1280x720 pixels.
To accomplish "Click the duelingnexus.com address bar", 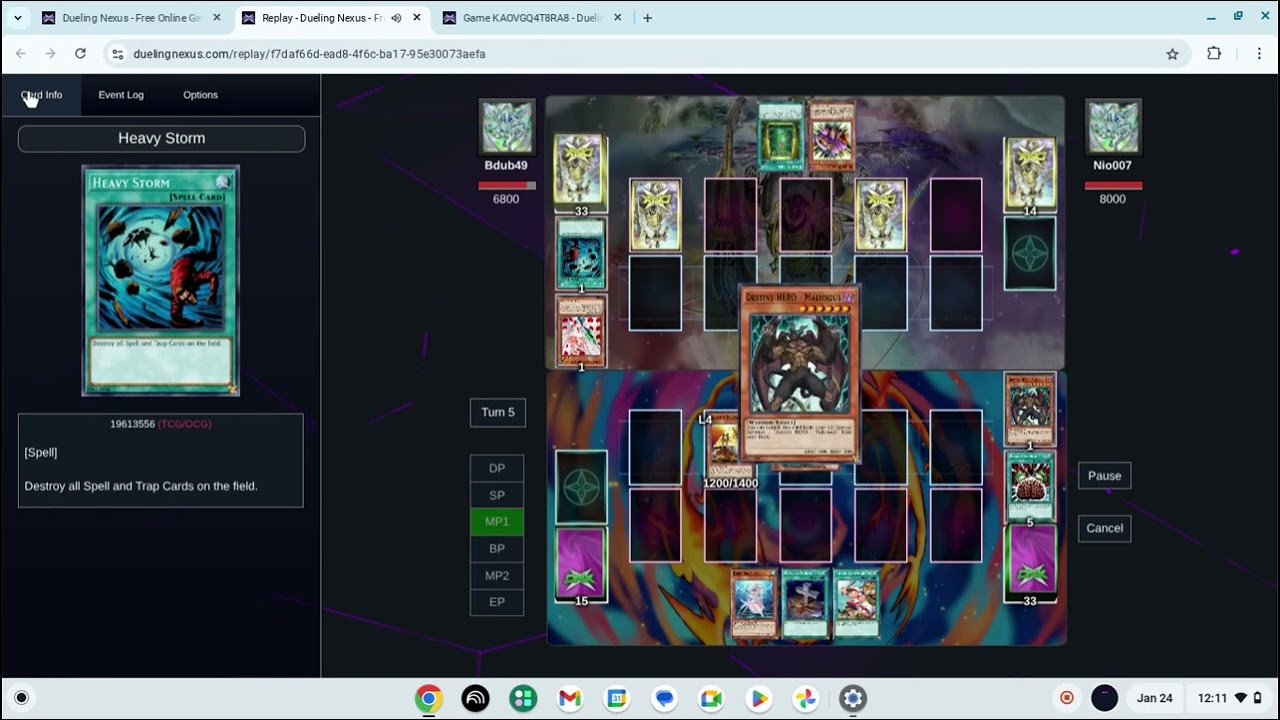I will pos(640,54).
